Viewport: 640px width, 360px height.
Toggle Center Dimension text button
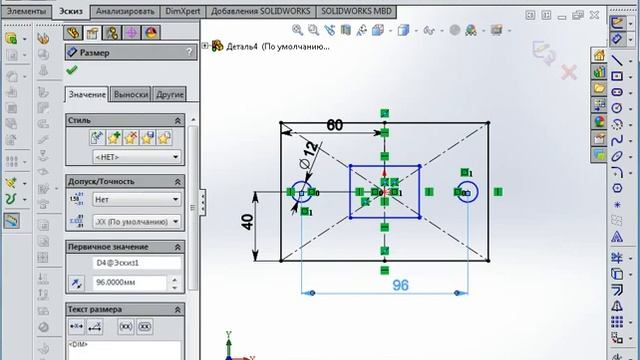point(76,327)
